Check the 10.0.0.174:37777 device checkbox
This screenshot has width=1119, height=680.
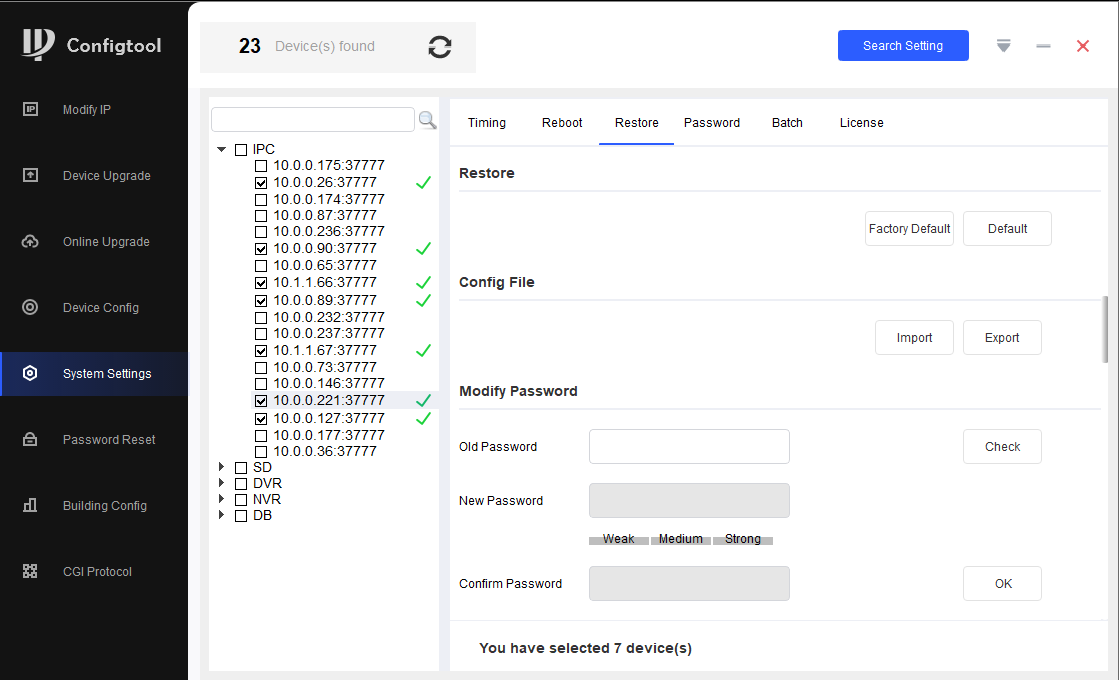[x=261, y=200]
